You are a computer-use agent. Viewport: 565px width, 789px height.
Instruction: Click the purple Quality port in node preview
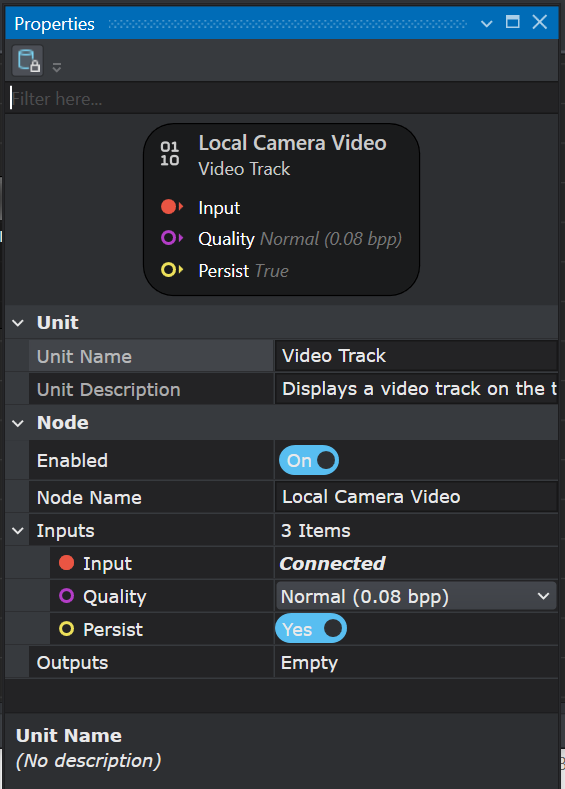coord(172,238)
